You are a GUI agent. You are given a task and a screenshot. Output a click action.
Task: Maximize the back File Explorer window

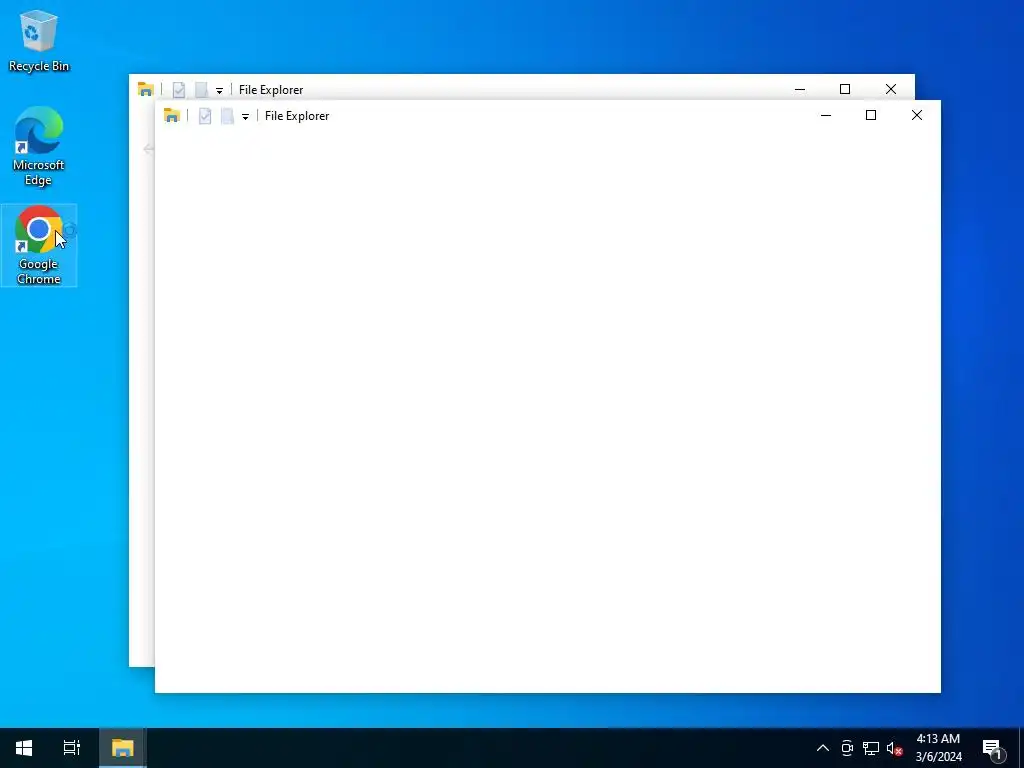pyautogui.click(x=845, y=89)
